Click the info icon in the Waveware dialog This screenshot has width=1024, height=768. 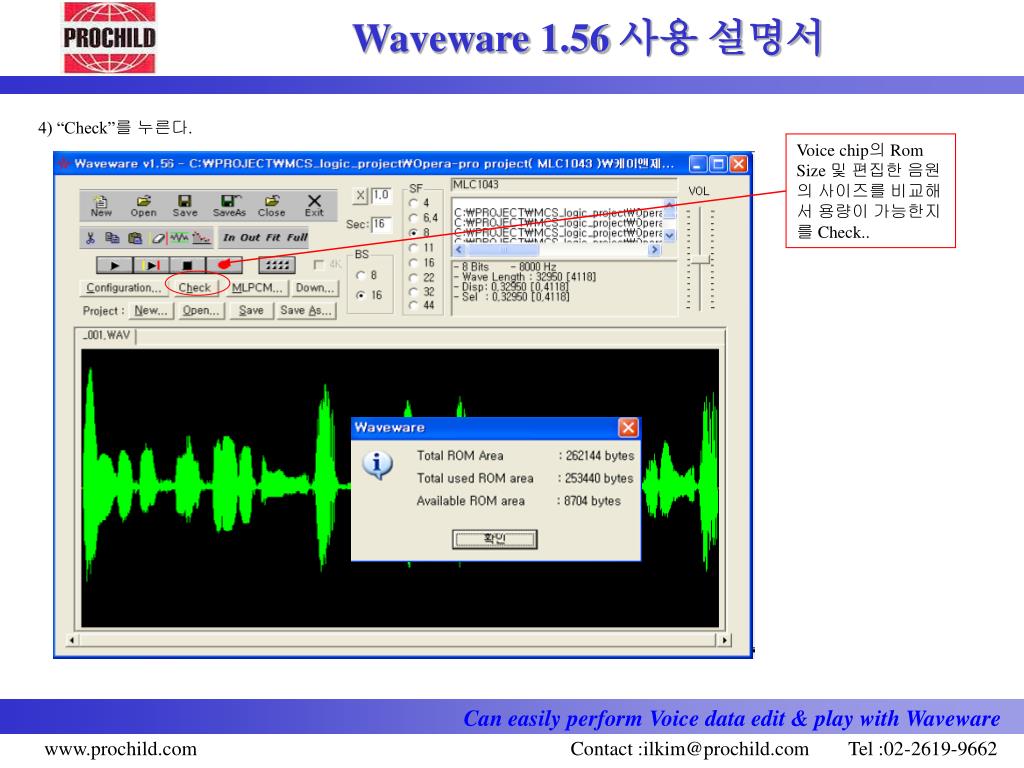point(377,465)
